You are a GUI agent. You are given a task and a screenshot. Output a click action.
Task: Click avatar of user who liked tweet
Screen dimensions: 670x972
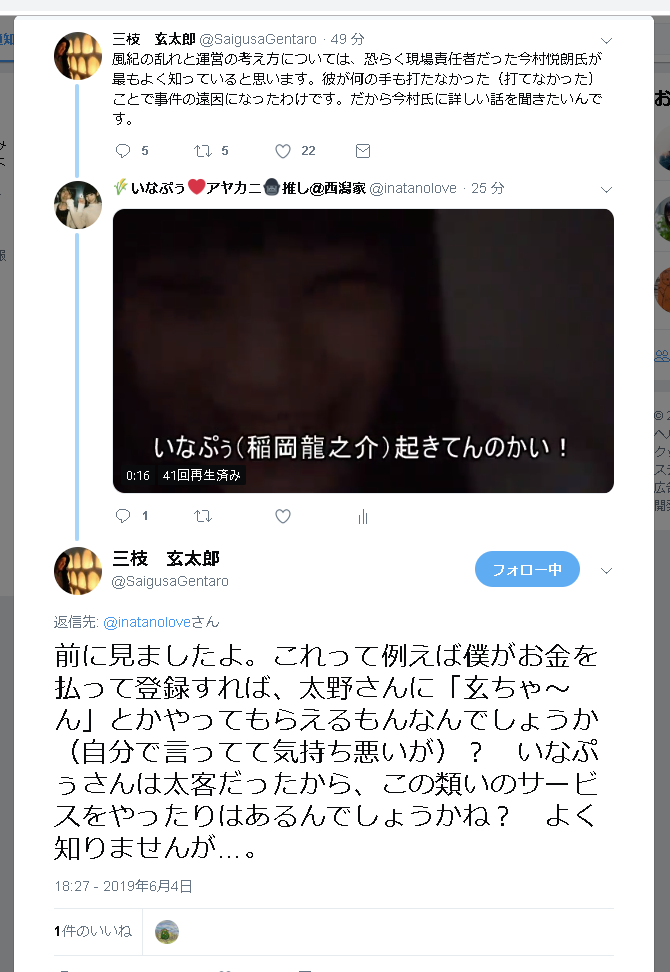pos(167,932)
